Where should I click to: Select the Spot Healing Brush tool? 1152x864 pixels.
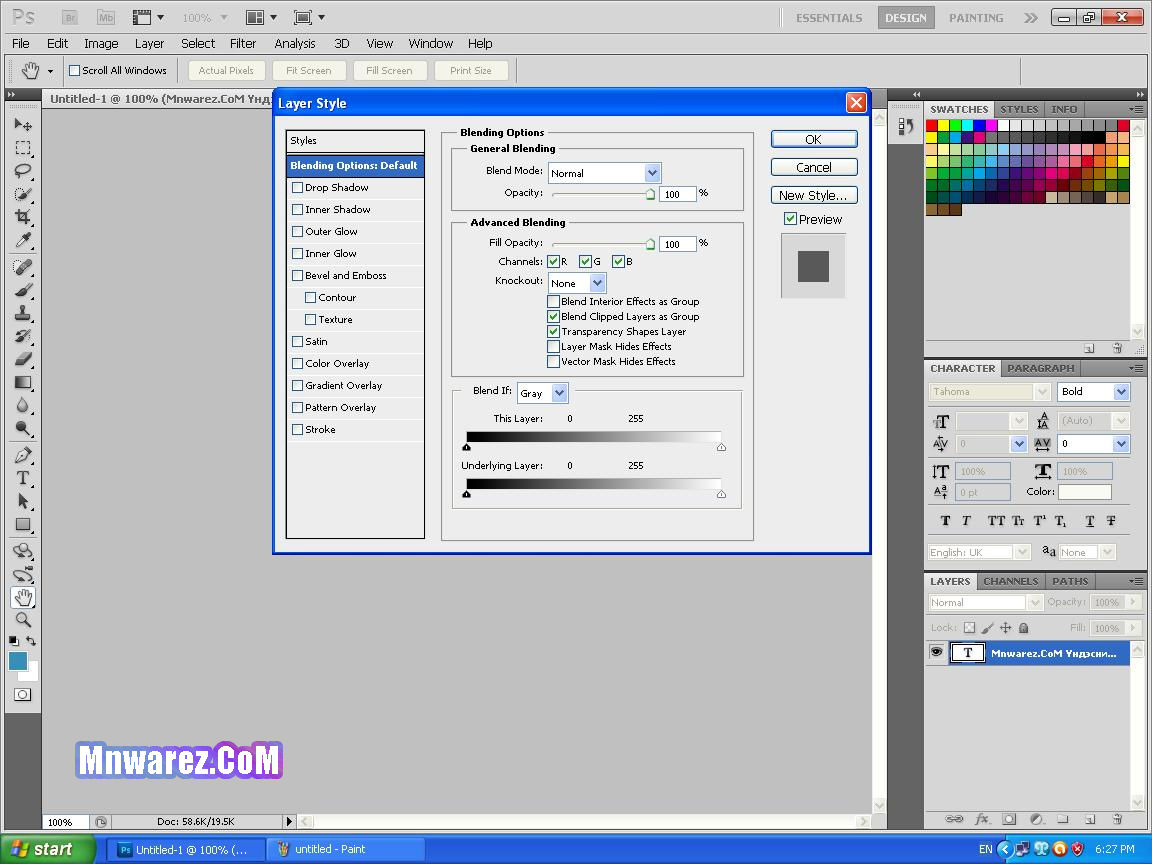point(23,267)
